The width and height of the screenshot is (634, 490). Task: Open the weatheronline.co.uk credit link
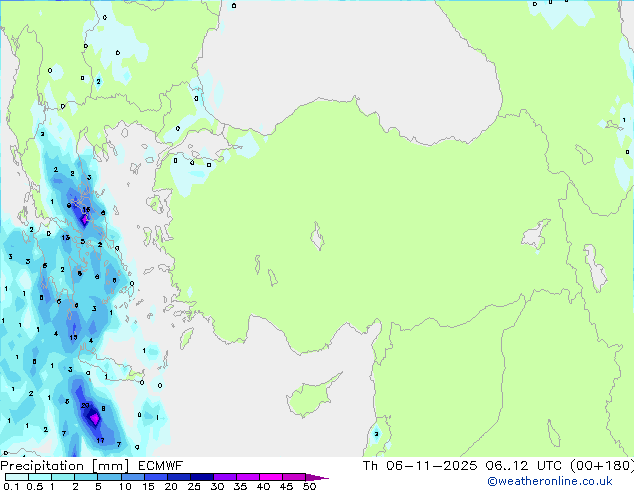(550, 481)
